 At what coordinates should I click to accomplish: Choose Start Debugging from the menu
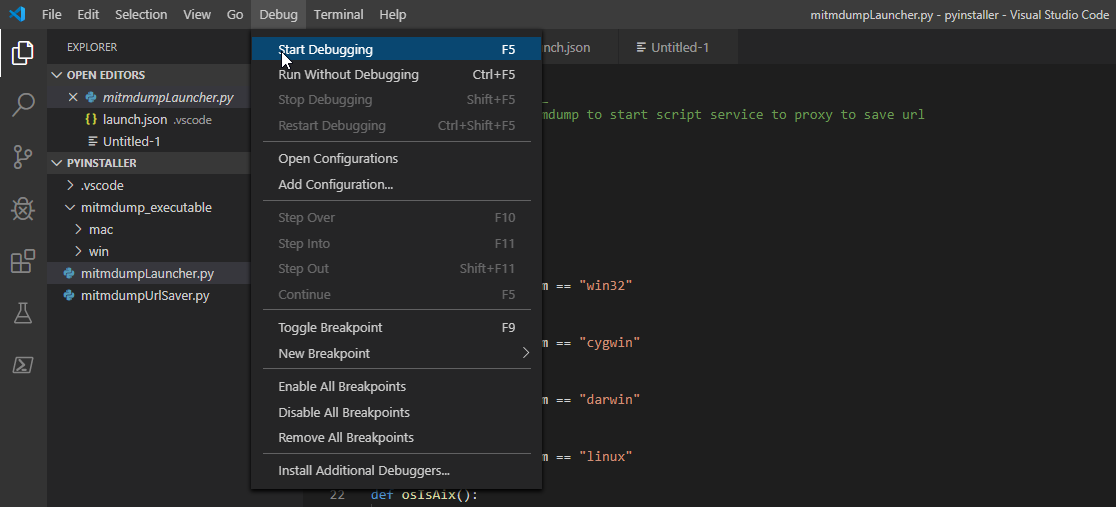click(326, 49)
